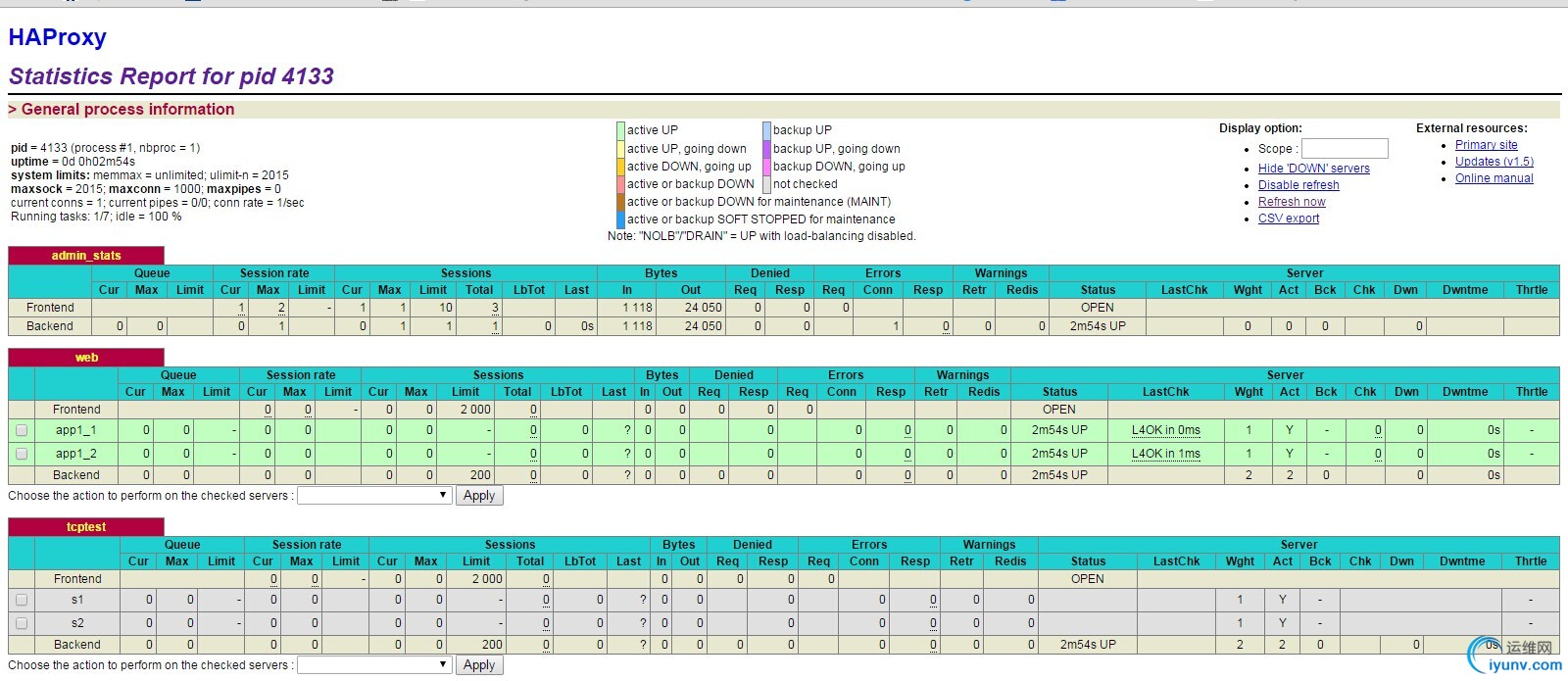Click the 'L4OK in 1ms' check result

[1166, 454]
